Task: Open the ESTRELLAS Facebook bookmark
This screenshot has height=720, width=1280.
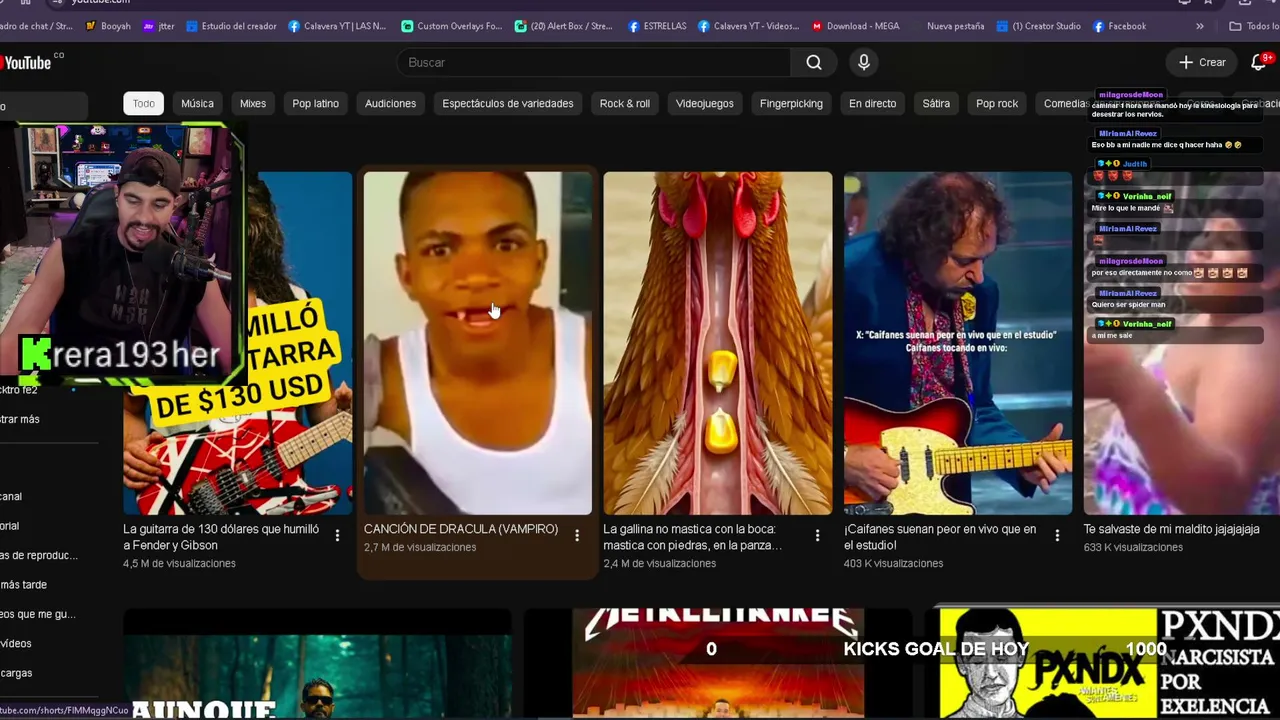Action: [x=657, y=26]
